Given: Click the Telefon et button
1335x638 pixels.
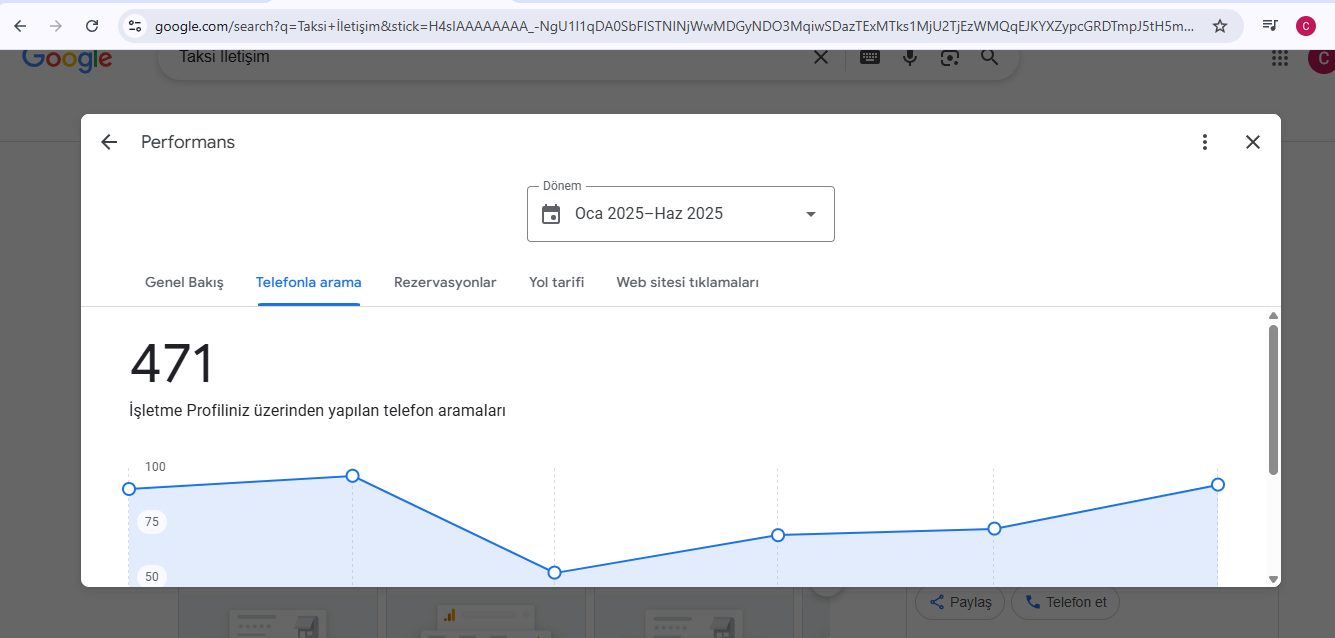Looking at the screenshot, I should [x=1066, y=602].
